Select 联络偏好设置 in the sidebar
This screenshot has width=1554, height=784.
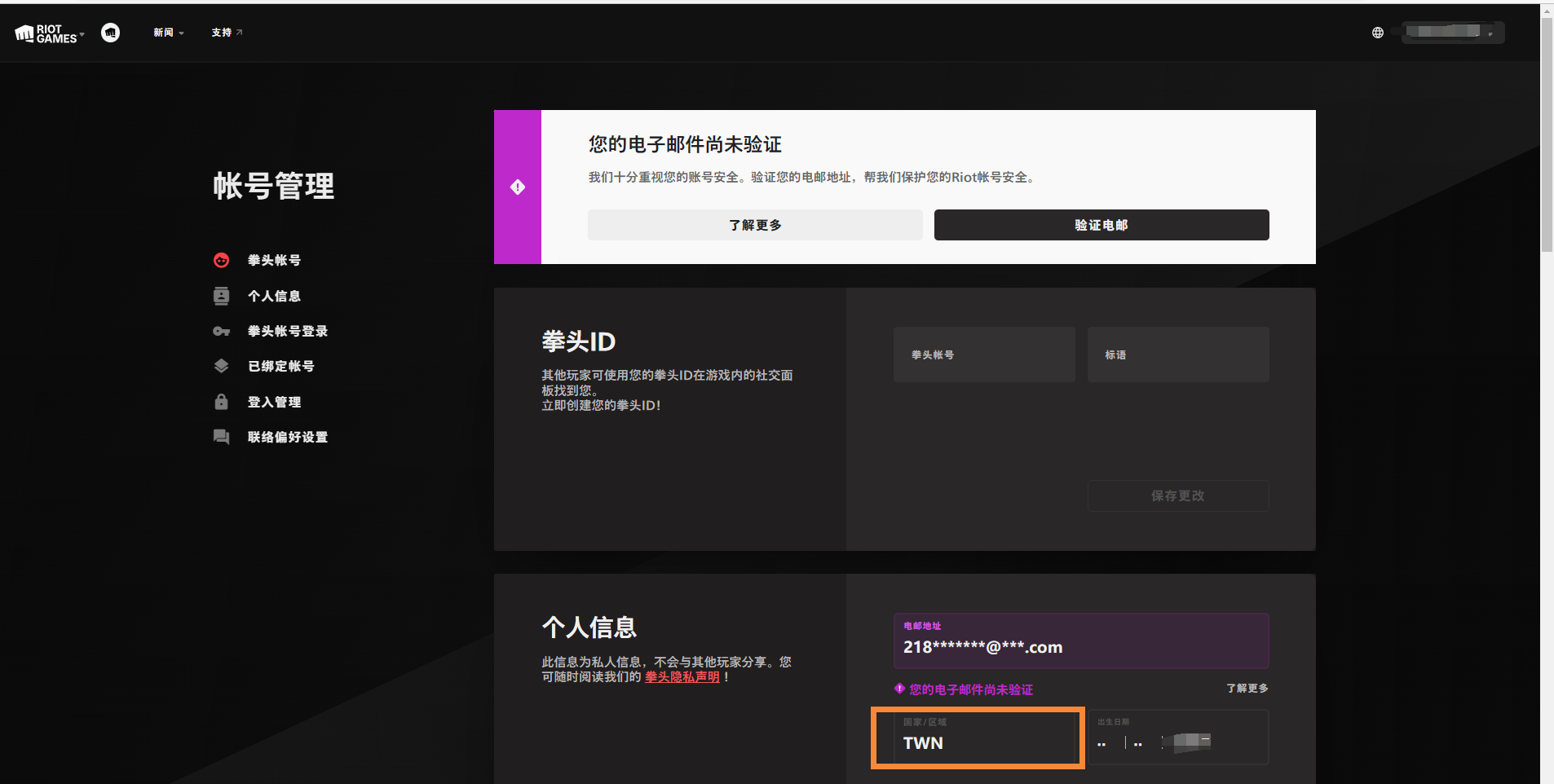tap(287, 437)
